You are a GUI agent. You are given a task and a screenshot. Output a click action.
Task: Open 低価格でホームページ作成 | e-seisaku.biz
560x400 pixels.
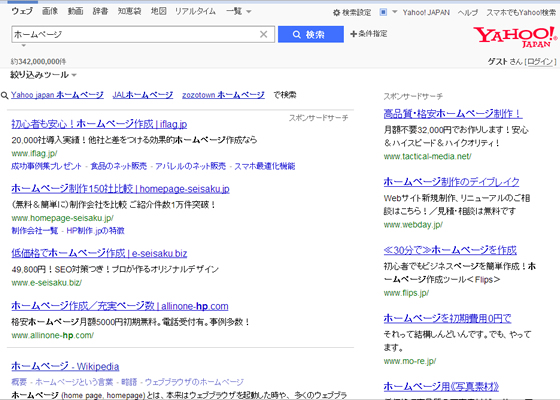pos(99,253)
